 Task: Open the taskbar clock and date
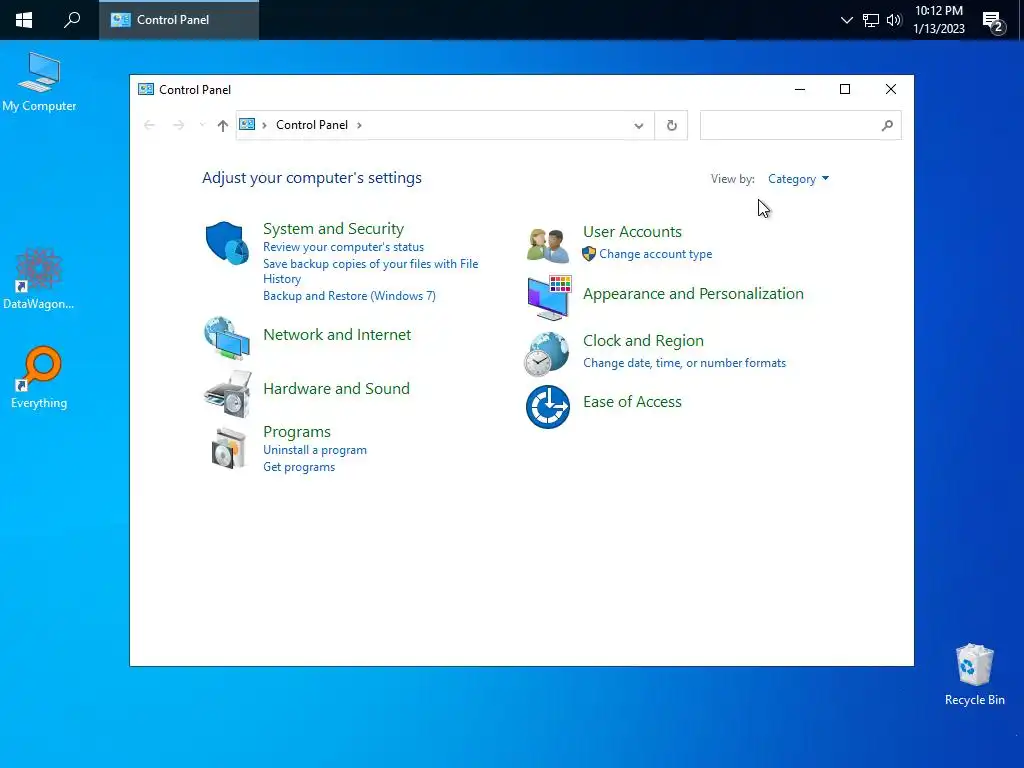pyautogui.click(x=939, y=20)
